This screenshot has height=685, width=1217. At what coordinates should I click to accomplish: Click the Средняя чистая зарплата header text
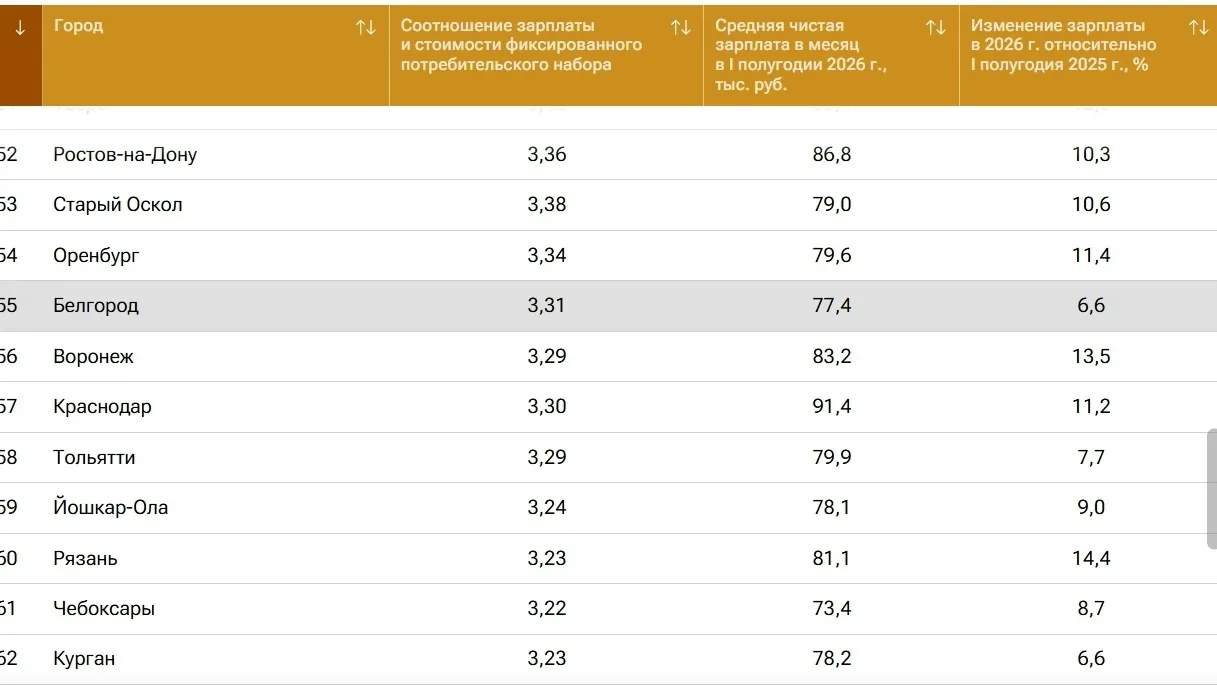tap(801, 55)
